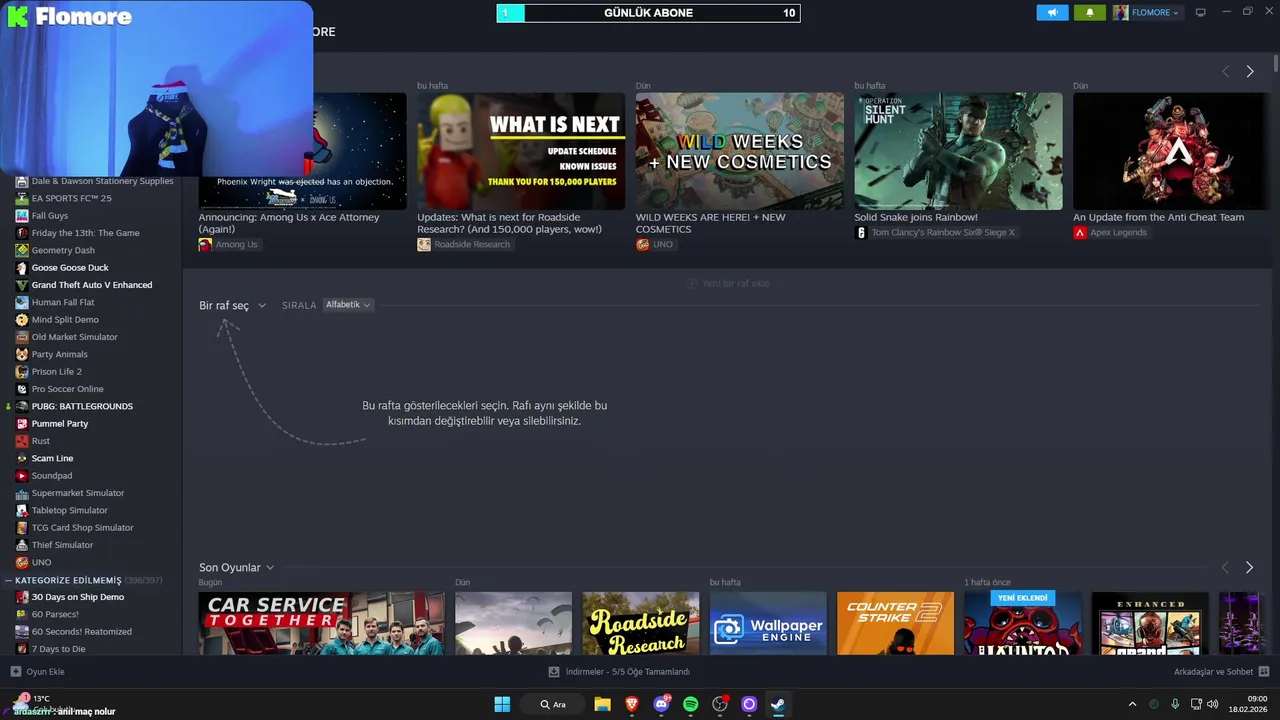Open Spotify from the Windows taskbar

690,704
